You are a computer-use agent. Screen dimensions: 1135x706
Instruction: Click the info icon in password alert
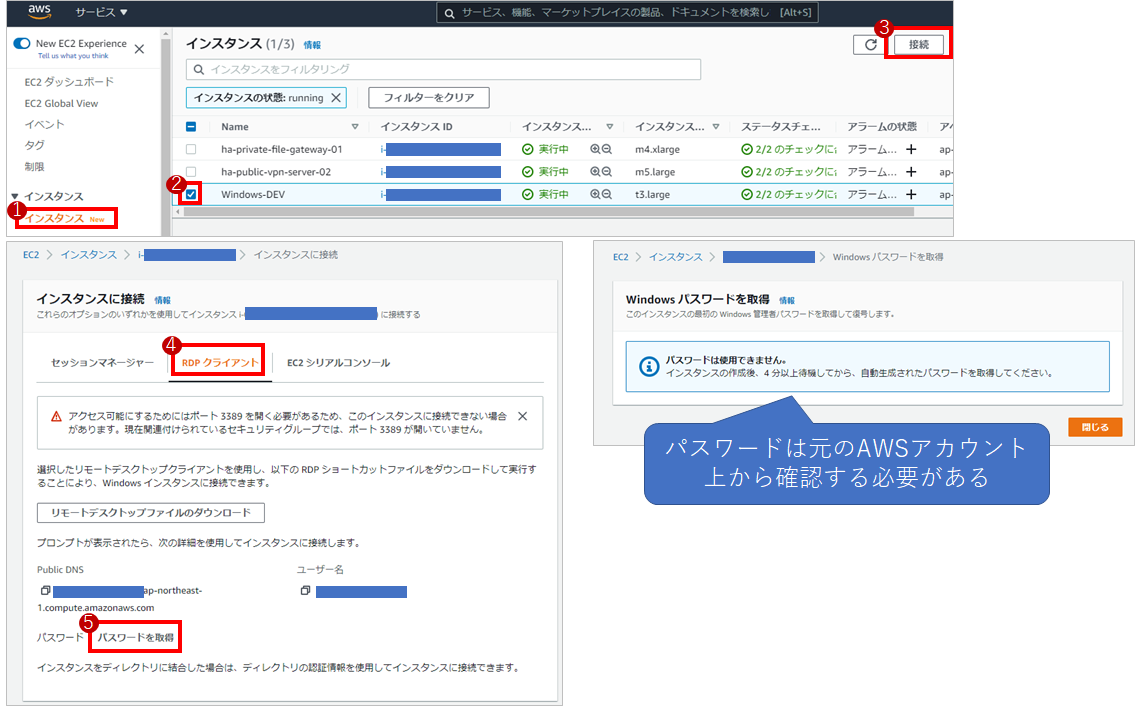click(649, 366)
